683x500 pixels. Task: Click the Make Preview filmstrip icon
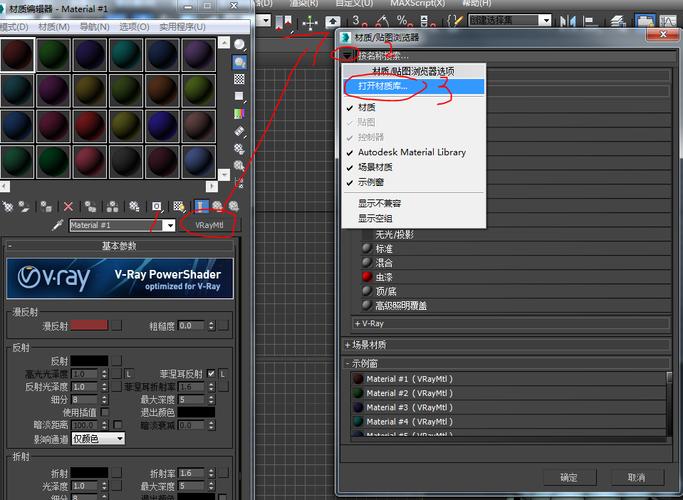[x=239, y=131]
